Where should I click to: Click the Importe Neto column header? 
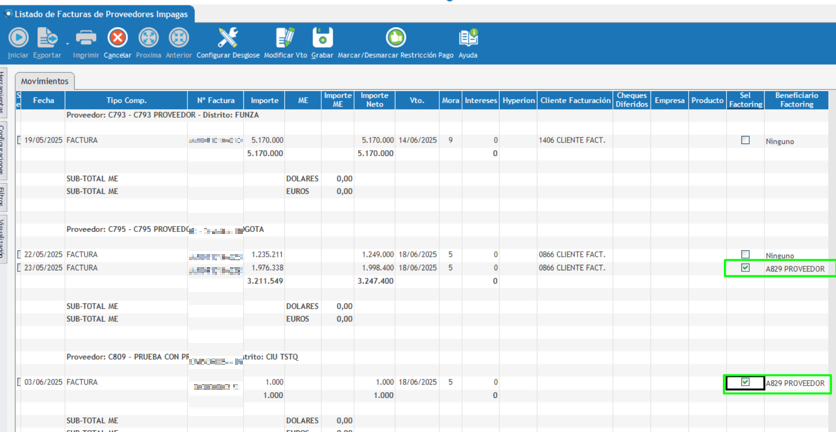click(x=374, y=101)
